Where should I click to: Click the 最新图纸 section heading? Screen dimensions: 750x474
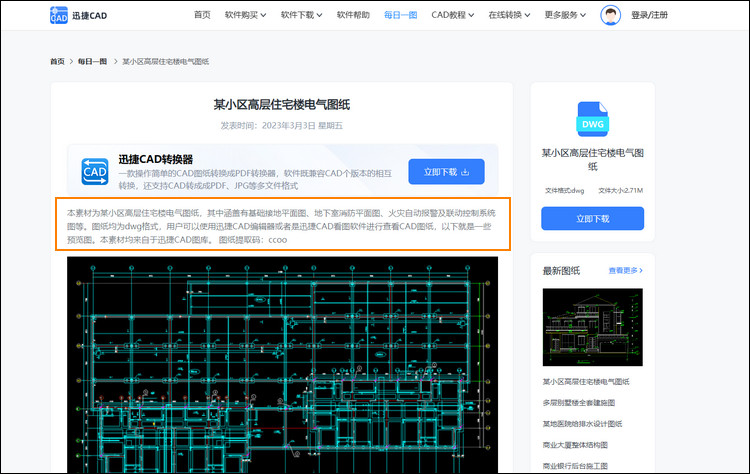(561, 271)
